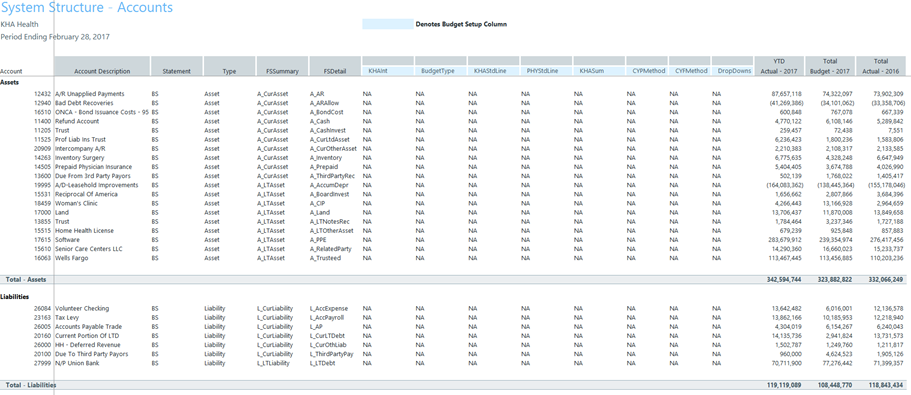Click the Tax Levy description cell
Image resolution: width=911 pixels, height=395 pixels.
[x=67, y=317]
